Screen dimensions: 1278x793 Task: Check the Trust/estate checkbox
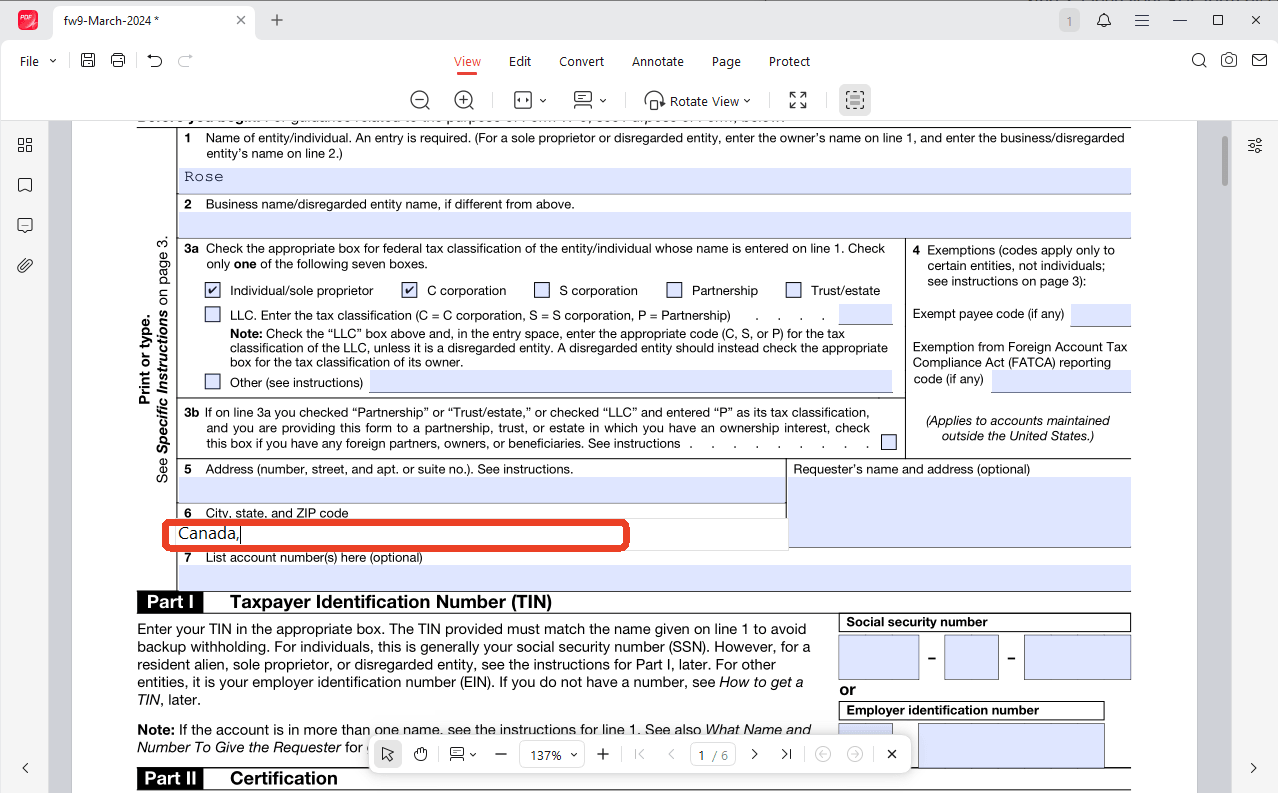(793, 290)
